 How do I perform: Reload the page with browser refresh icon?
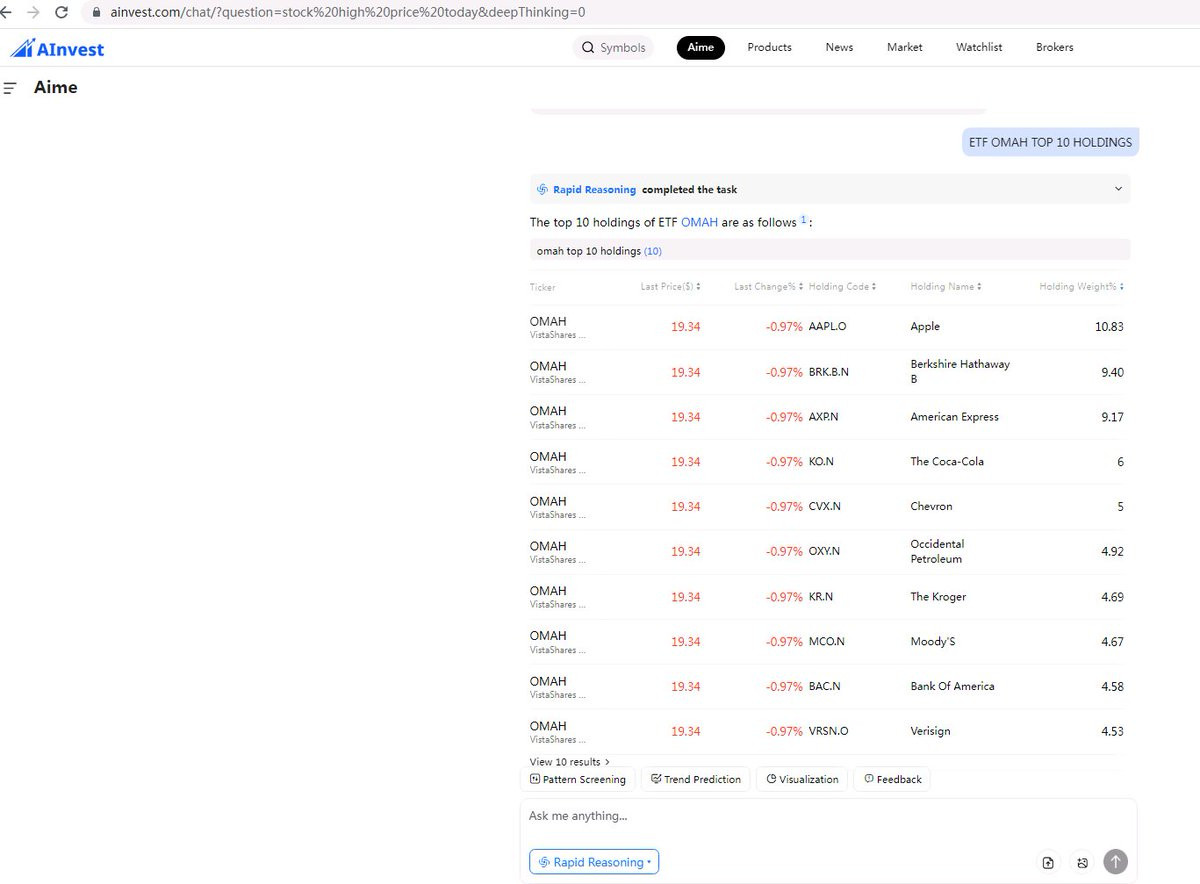61,13
